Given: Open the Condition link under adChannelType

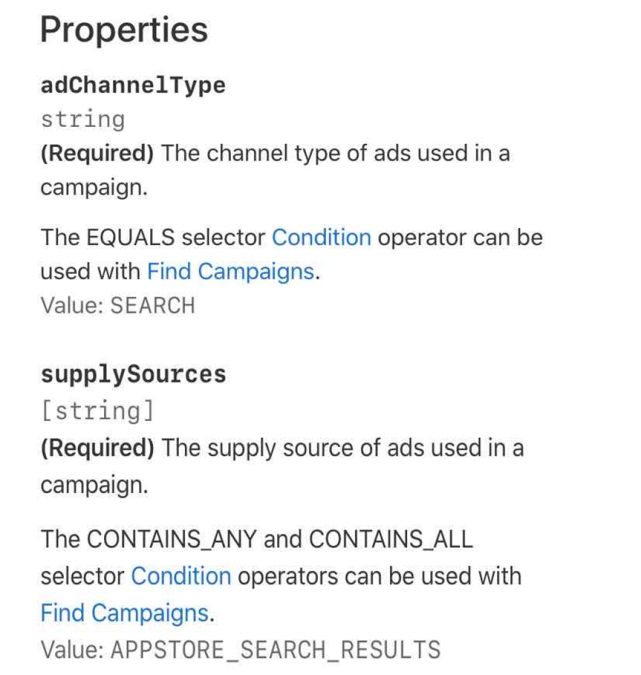Looking at the screenshot, I should point(321,237).
